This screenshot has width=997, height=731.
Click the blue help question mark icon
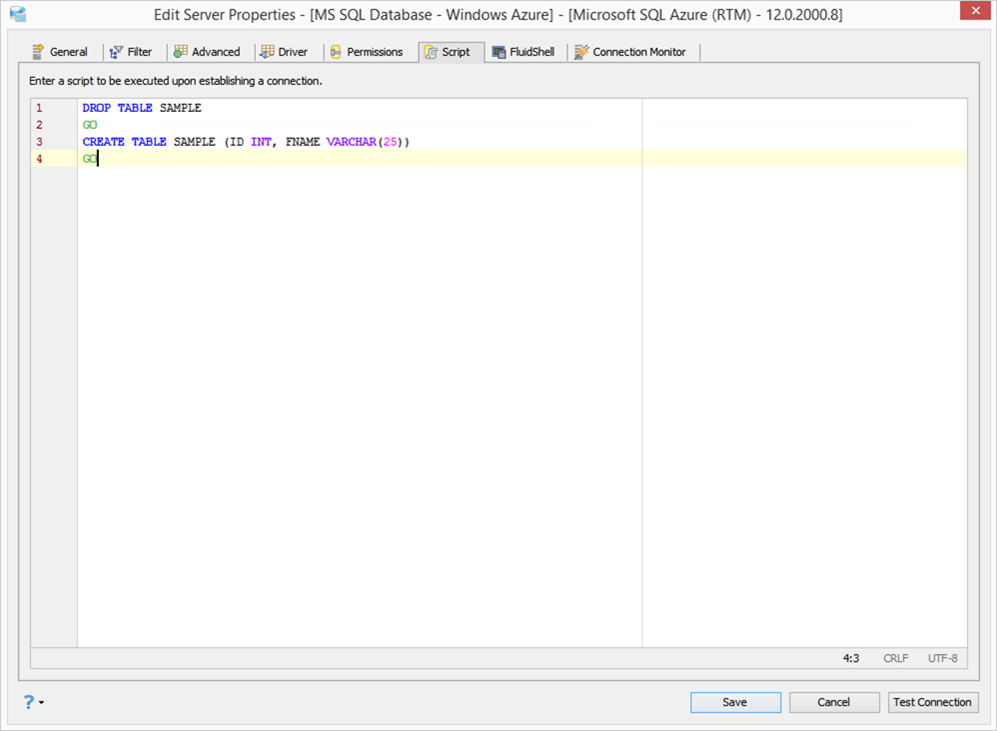click(x=29, y=702)
